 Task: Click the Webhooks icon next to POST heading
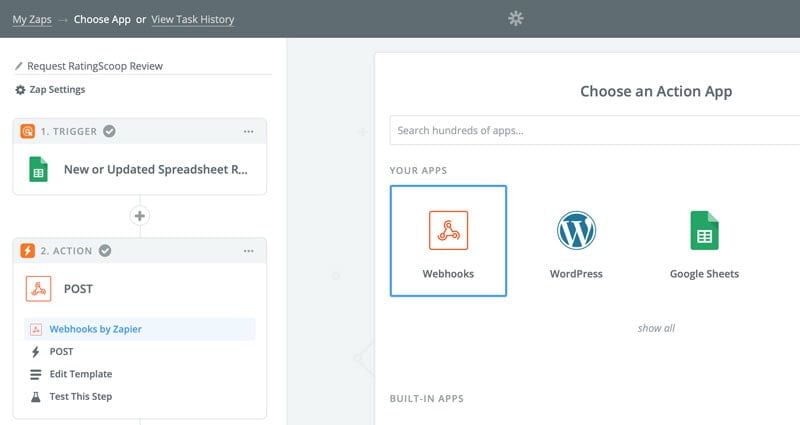[38, 289]
